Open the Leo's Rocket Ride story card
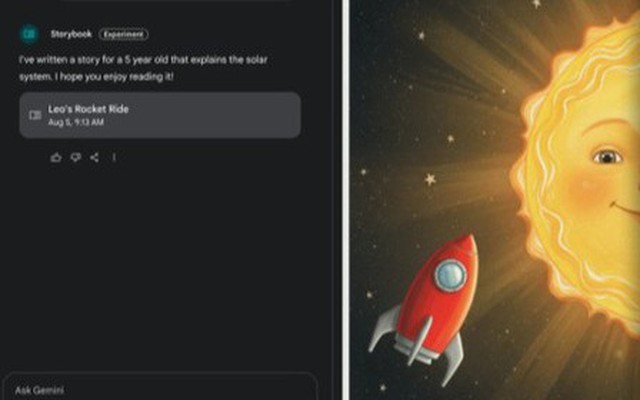The width and height of the screenshot is (640, 400). point(160,115)
